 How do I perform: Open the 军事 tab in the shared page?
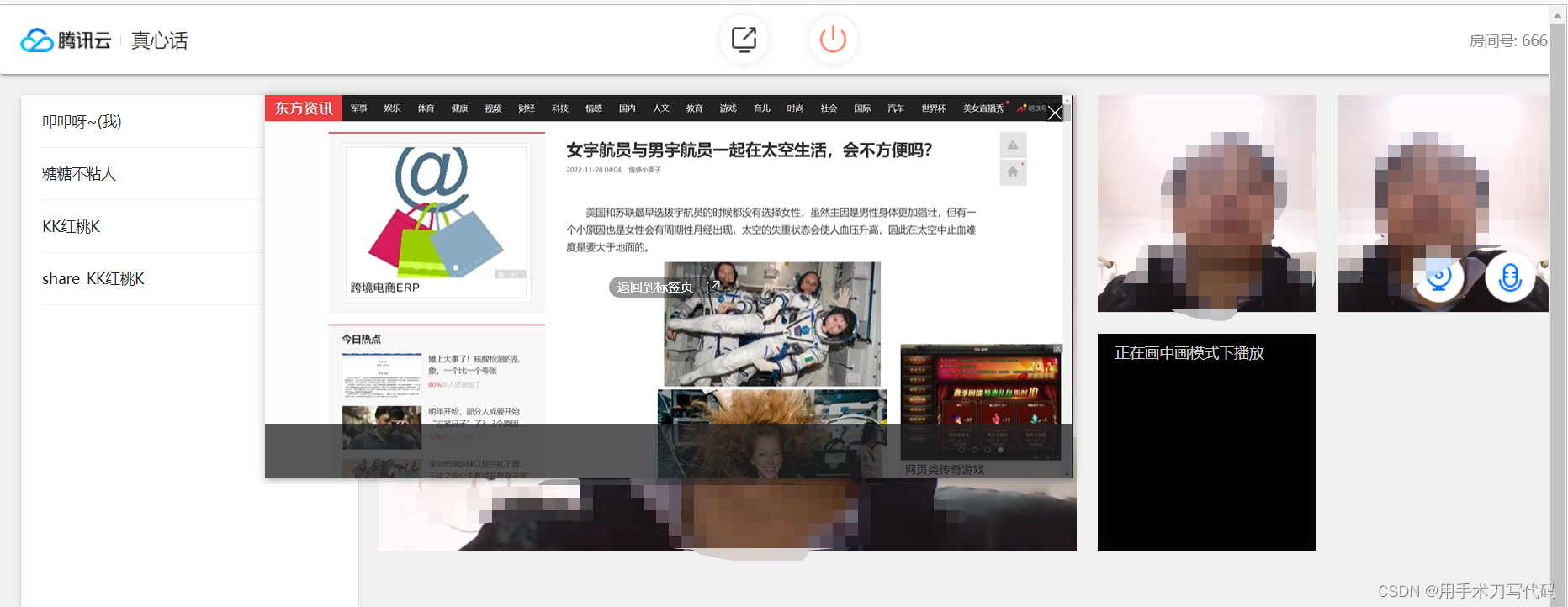click(x=359, y=108)
